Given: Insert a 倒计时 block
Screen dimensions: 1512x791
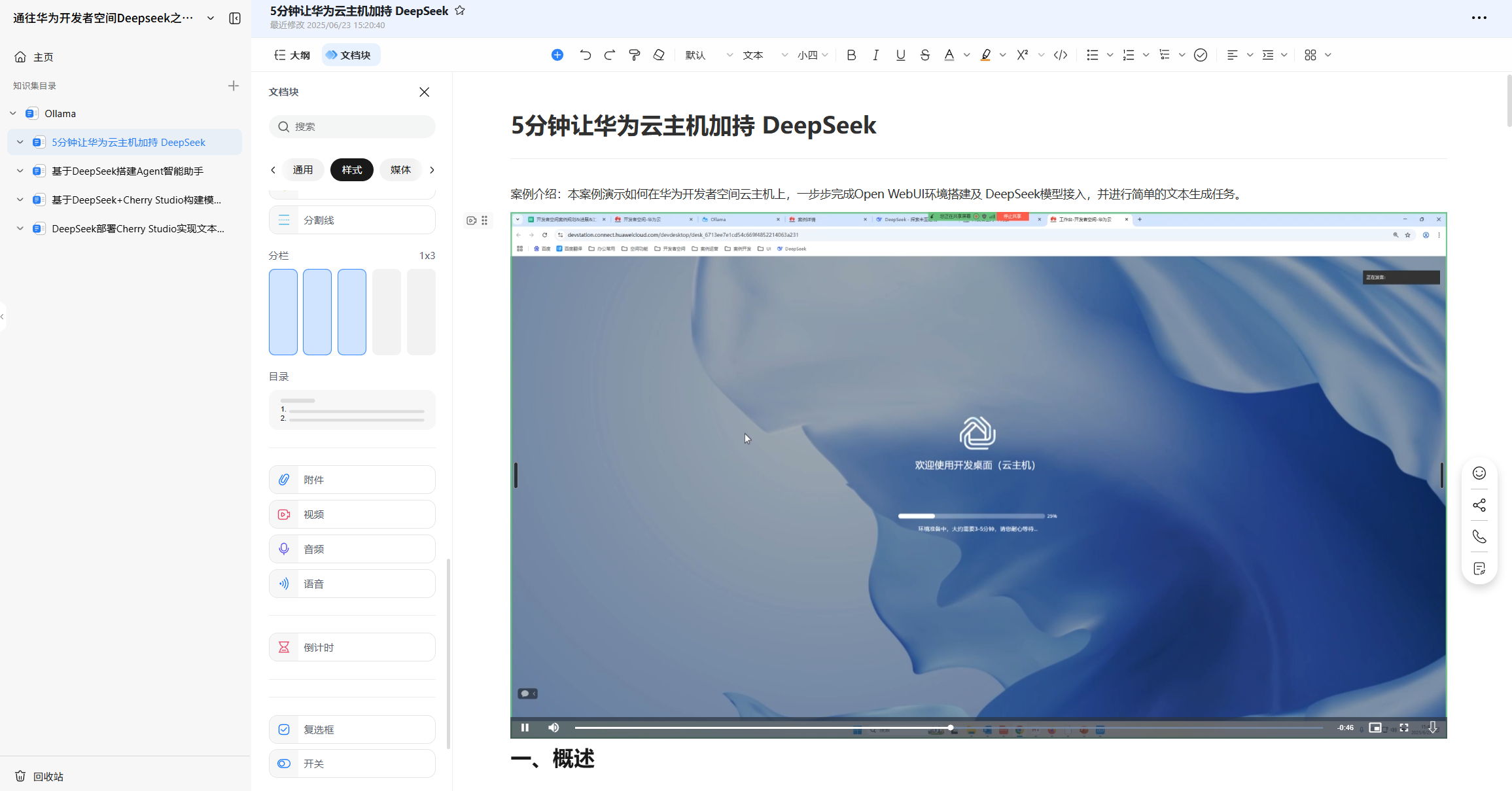Looking at the screenshot, I should click(x=352, y=647).
